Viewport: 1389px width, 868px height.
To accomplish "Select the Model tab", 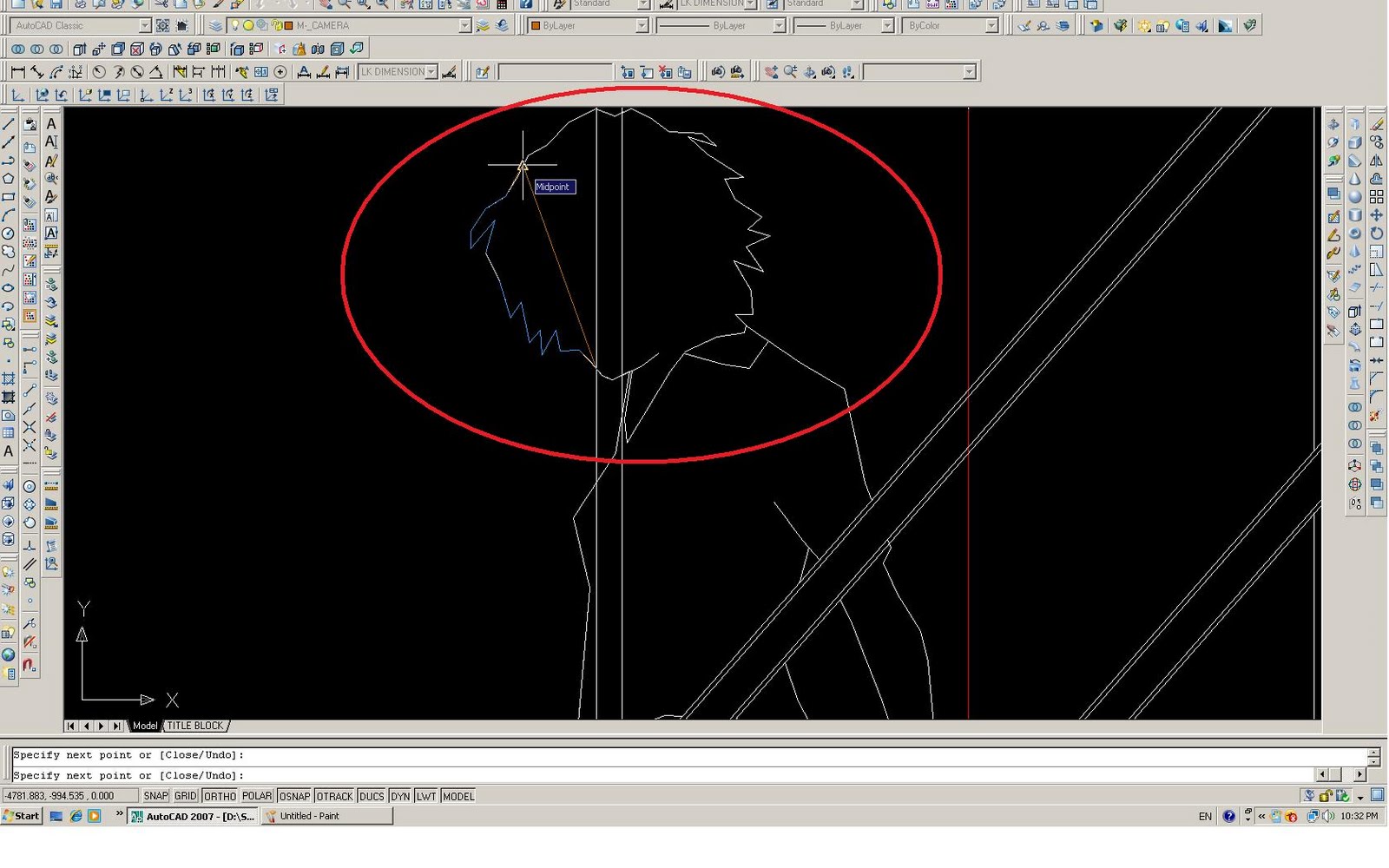I will tap(144, 726).
